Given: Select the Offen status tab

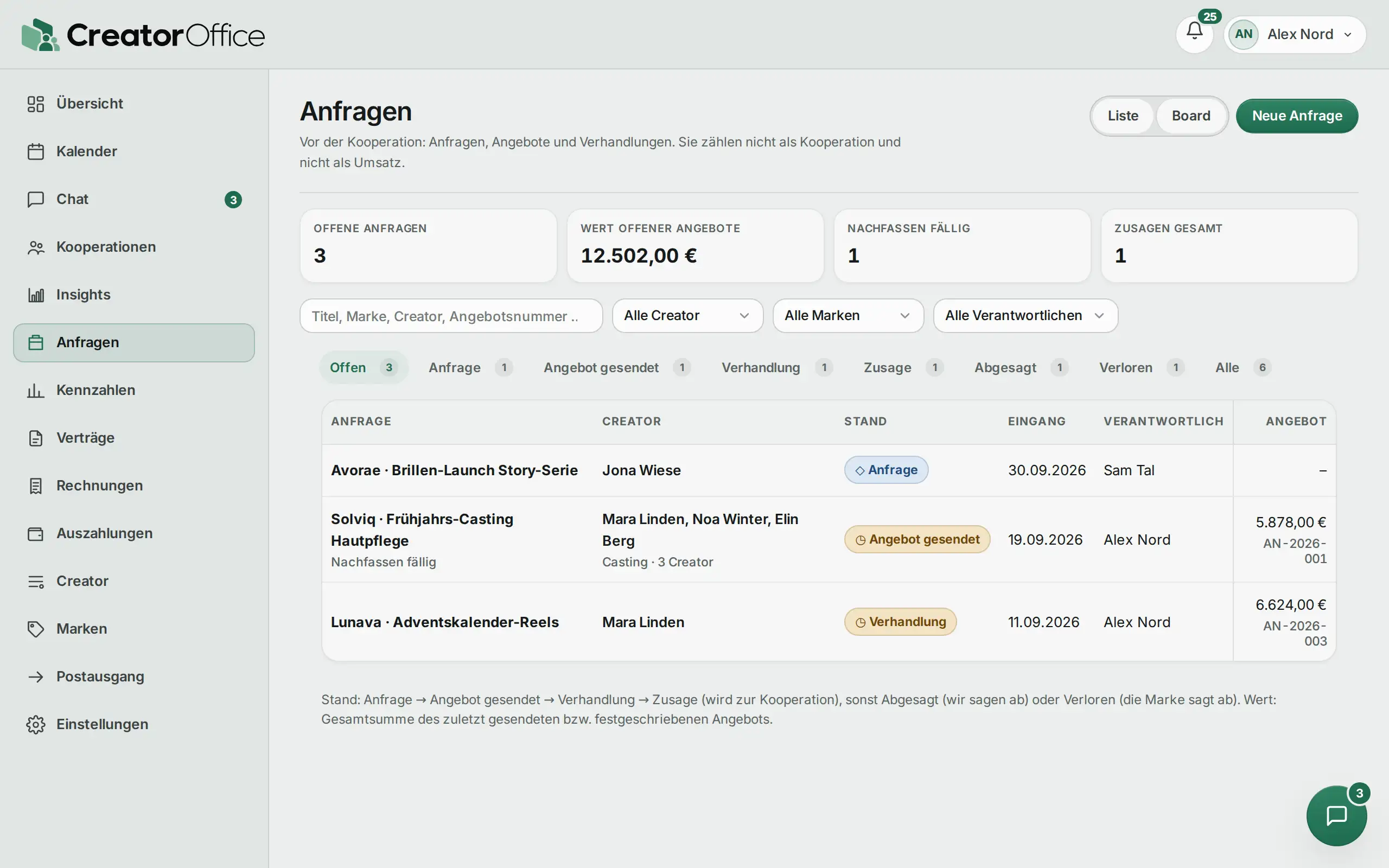Looking at the screenshot, I should pyautogui.click(x=364, y=367).
